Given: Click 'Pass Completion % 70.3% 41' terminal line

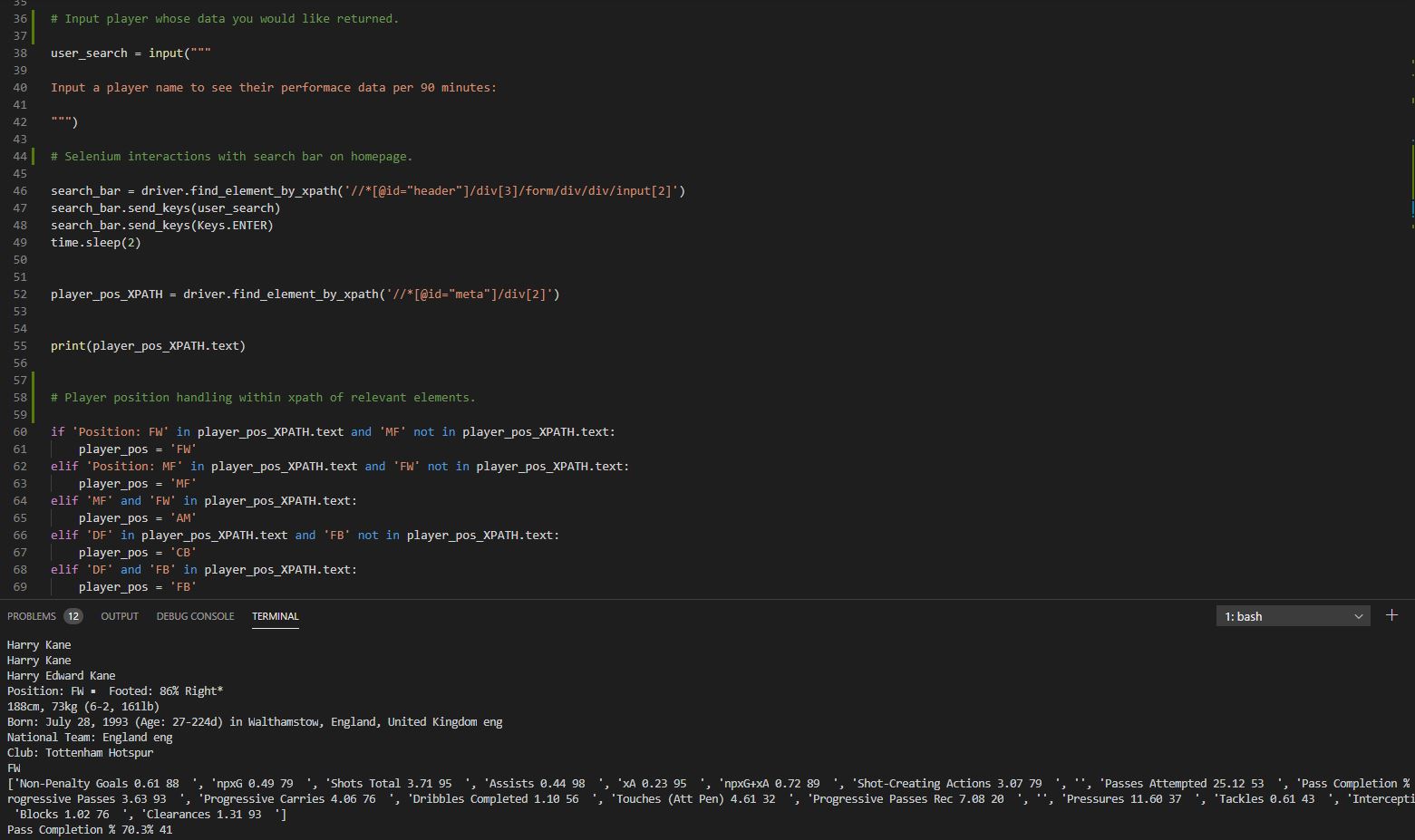Looking at the screenshot, I should tap(90, 830).
